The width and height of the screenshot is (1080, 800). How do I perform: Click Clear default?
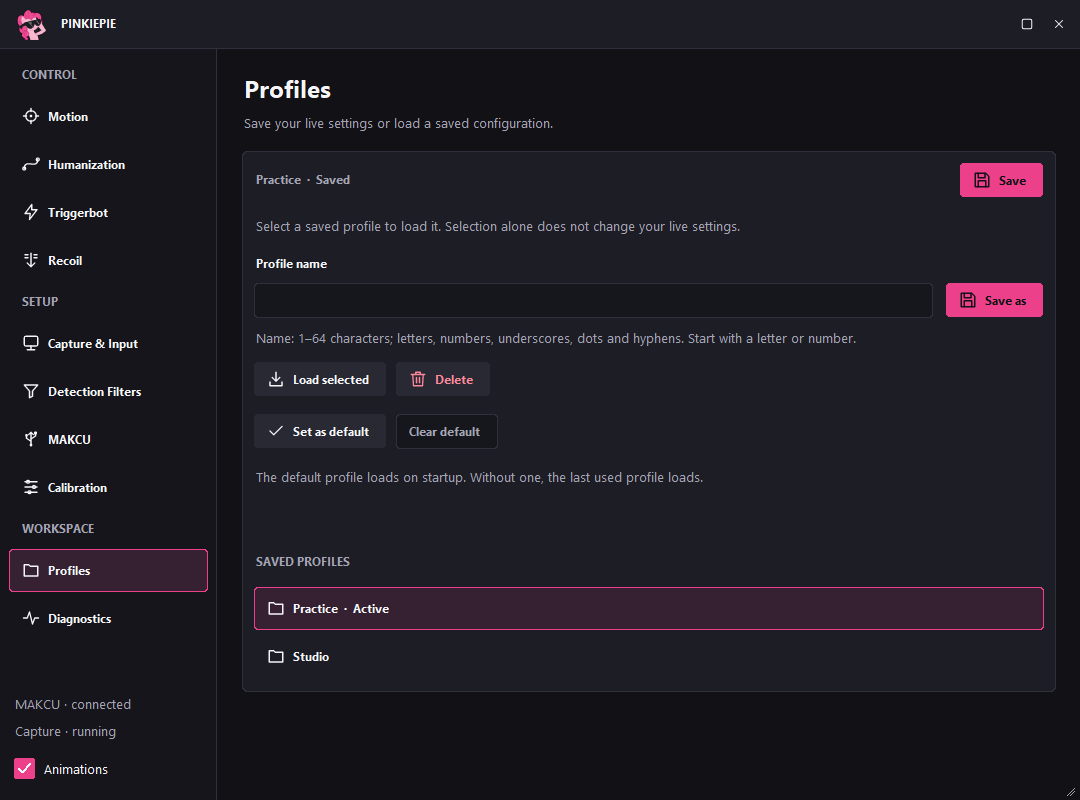coord(446,431)
